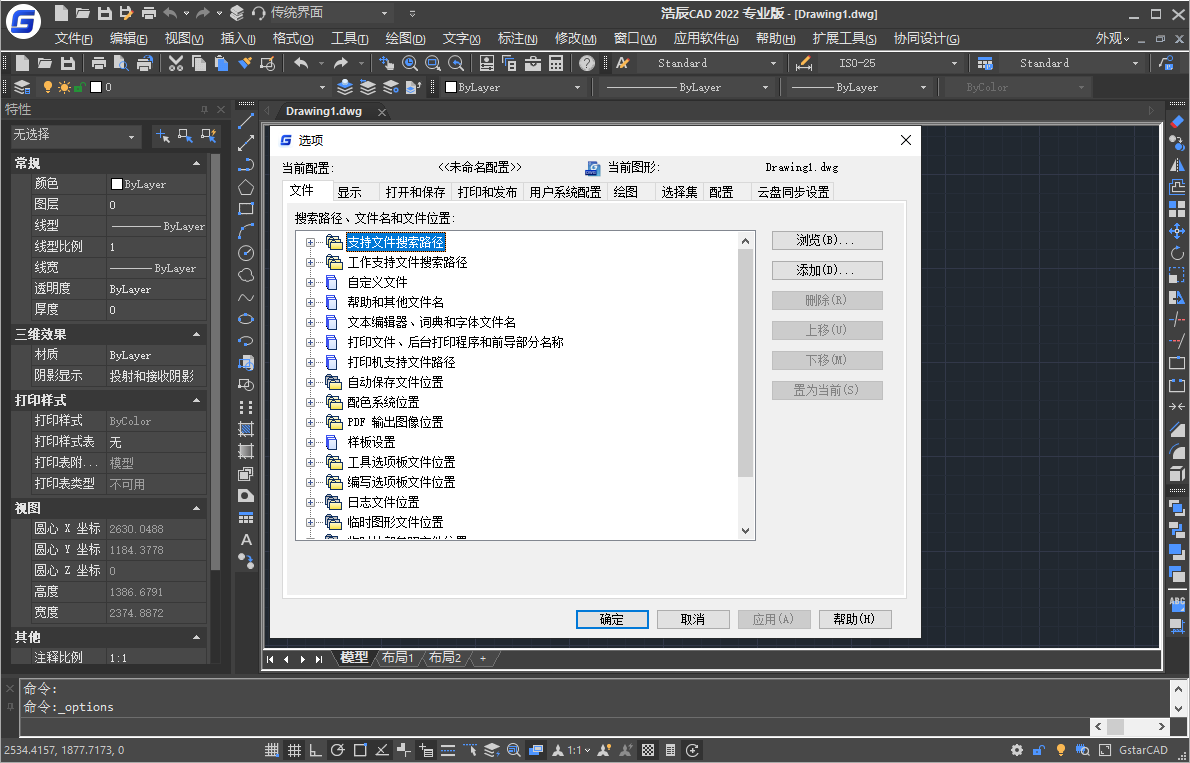Select the Move tool in right toolbar
This screenshot has height=763, width=1190.
[x=1176, y=231]
